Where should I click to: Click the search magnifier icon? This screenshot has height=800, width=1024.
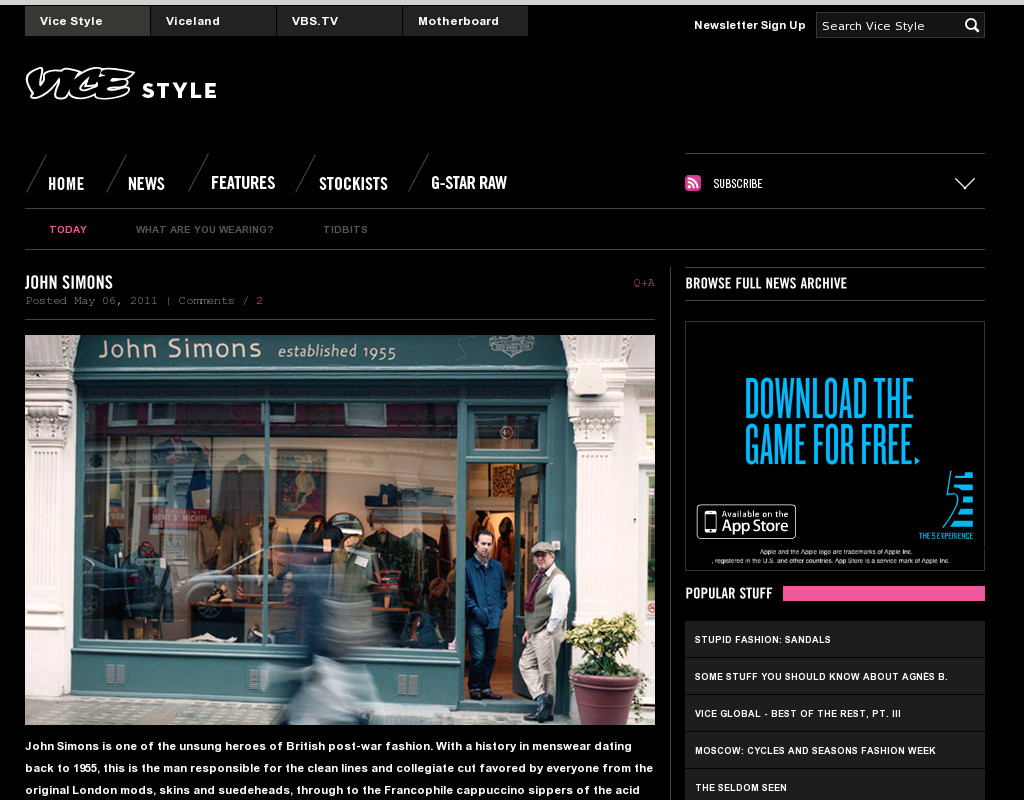[972, 25]
